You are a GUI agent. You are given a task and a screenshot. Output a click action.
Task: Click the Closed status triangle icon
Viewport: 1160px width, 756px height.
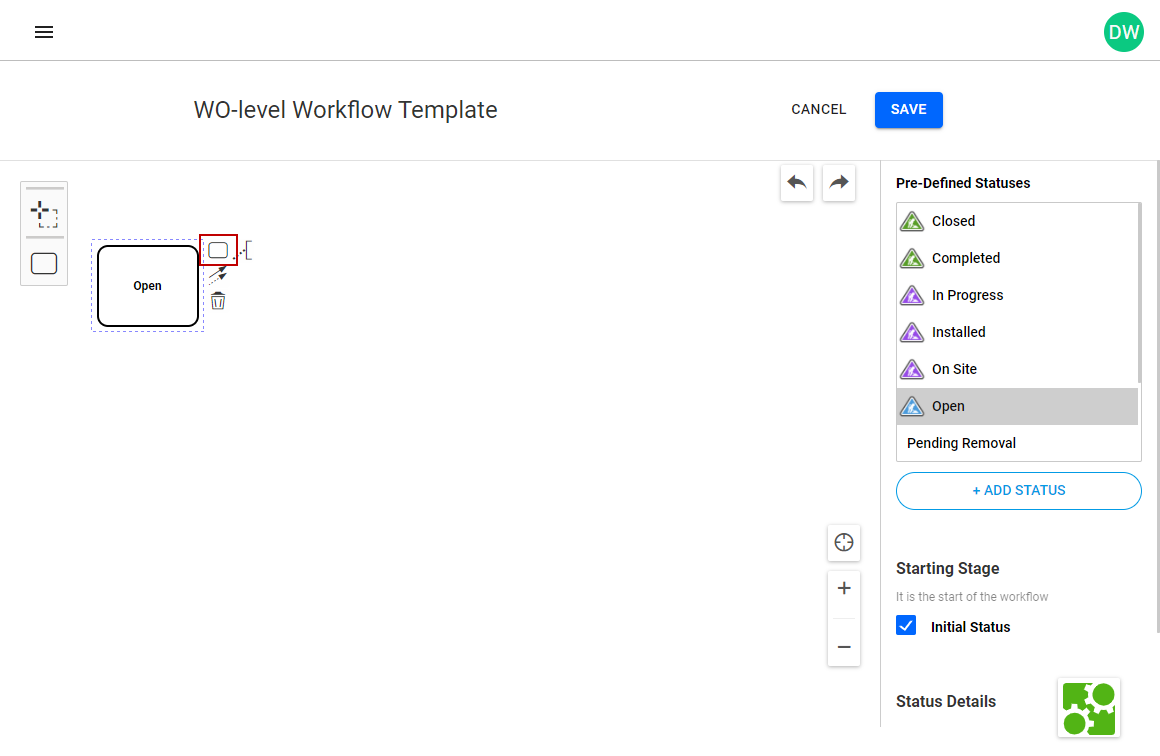point(911,221)
